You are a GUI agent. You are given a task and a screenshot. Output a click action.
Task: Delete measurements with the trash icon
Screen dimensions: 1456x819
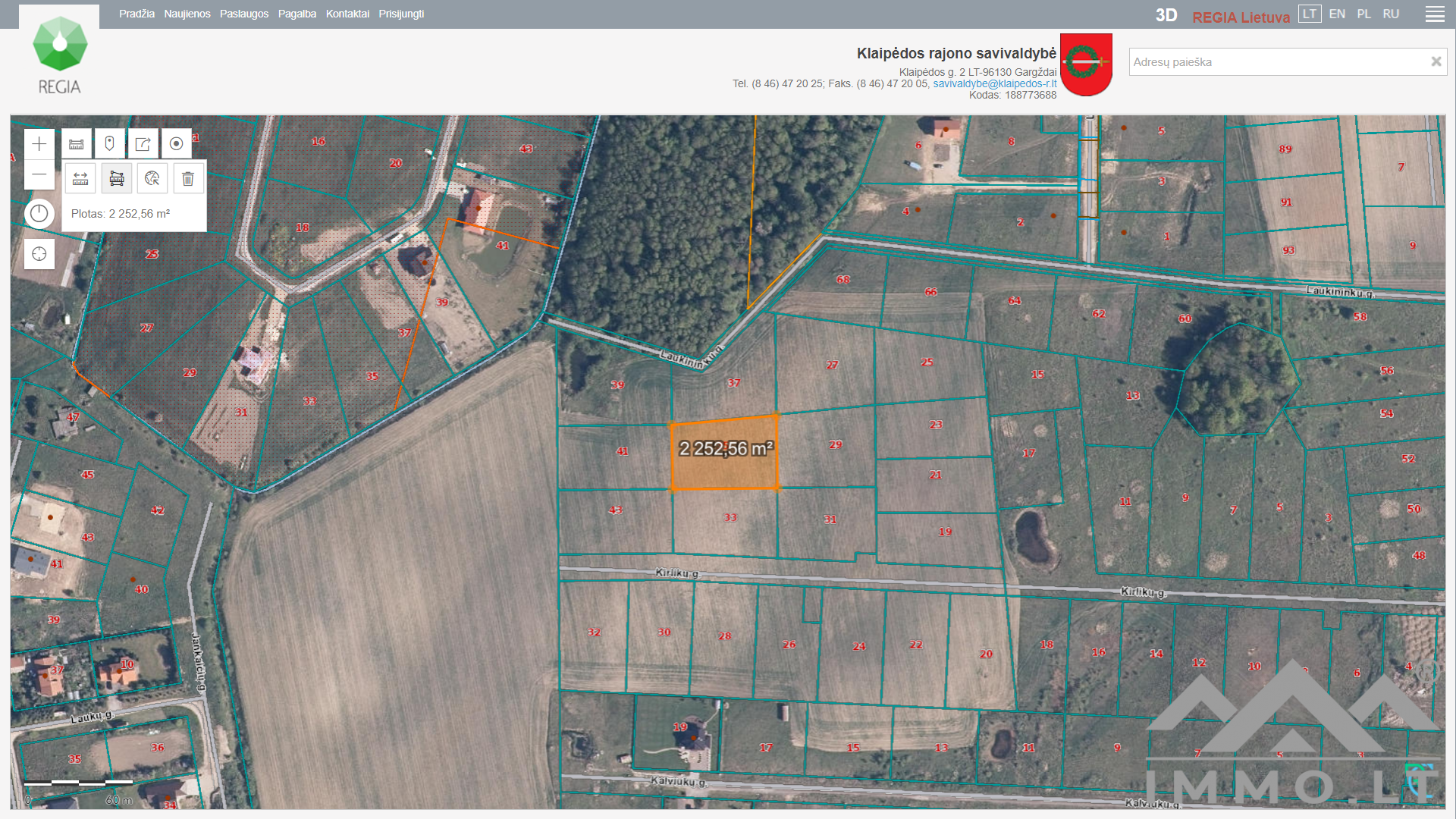[188, 179]
